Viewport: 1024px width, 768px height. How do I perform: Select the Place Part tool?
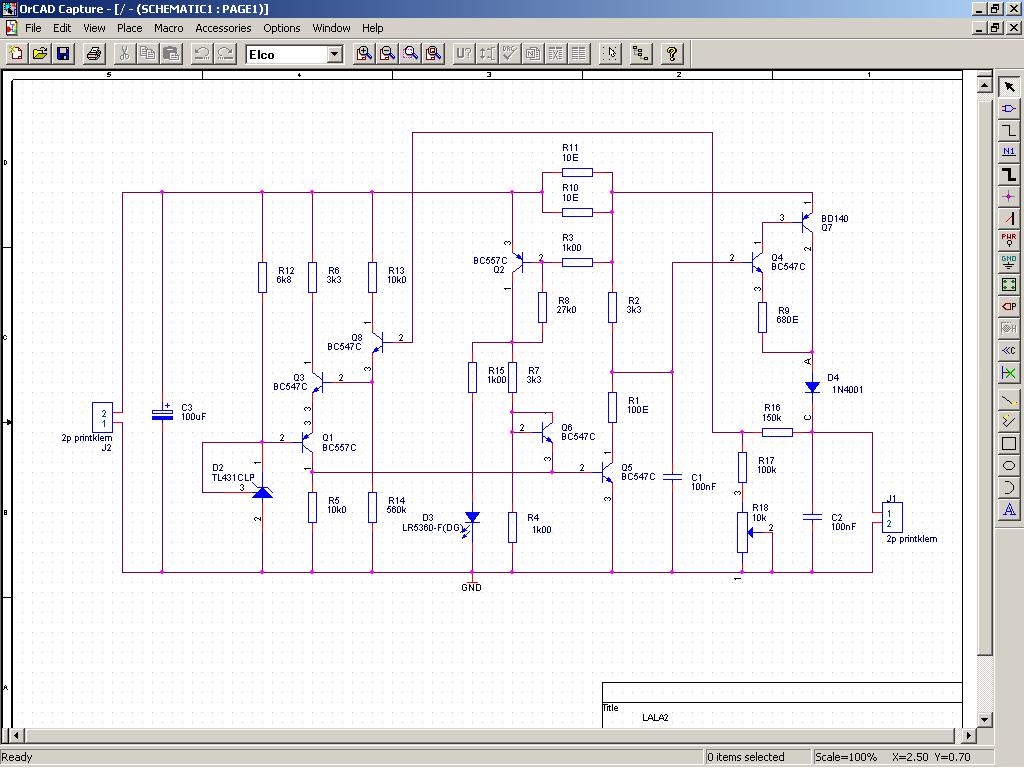click(1009, 108)
